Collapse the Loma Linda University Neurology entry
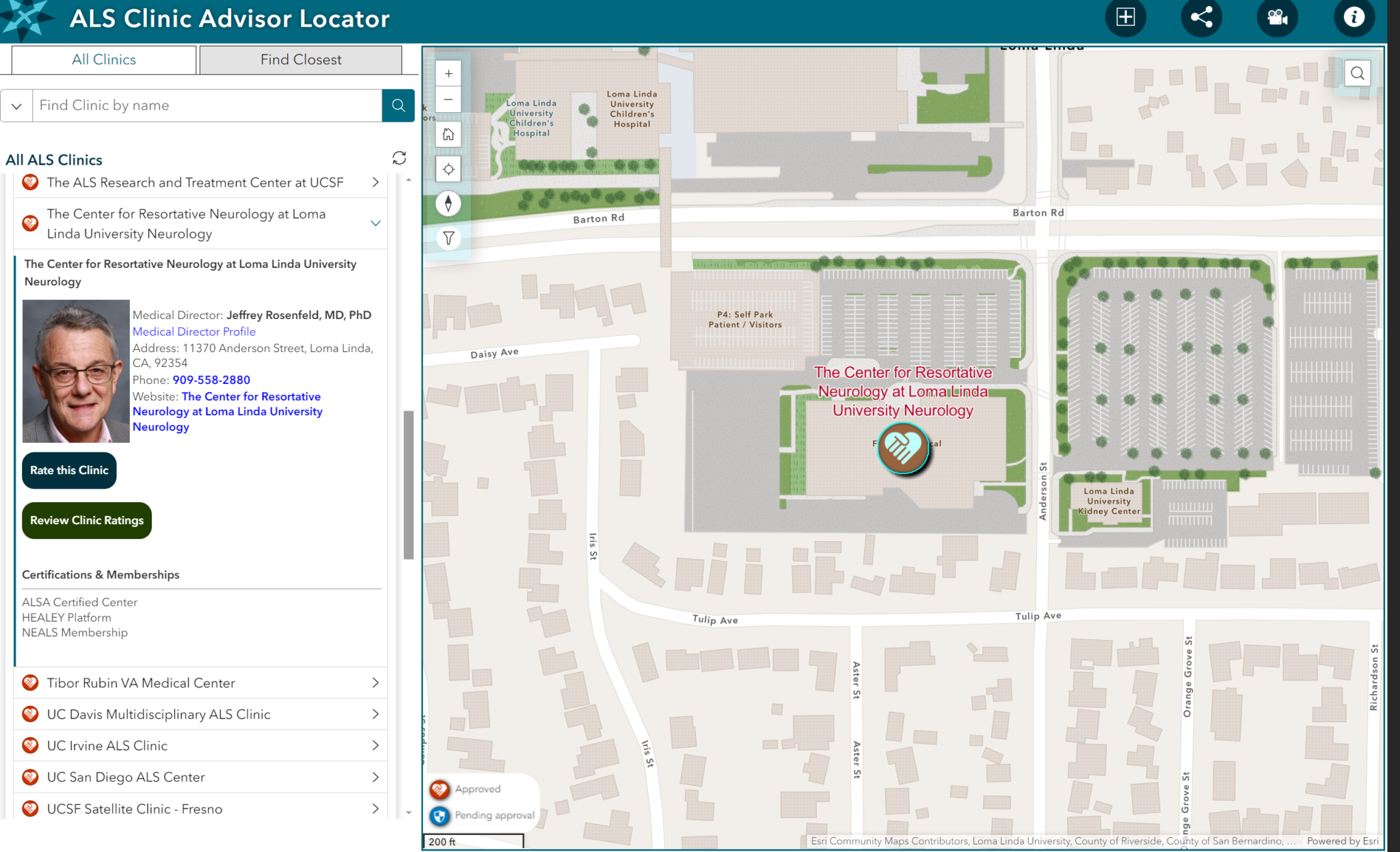This screenshot has height=852, width=1400. tap(375, 223)
